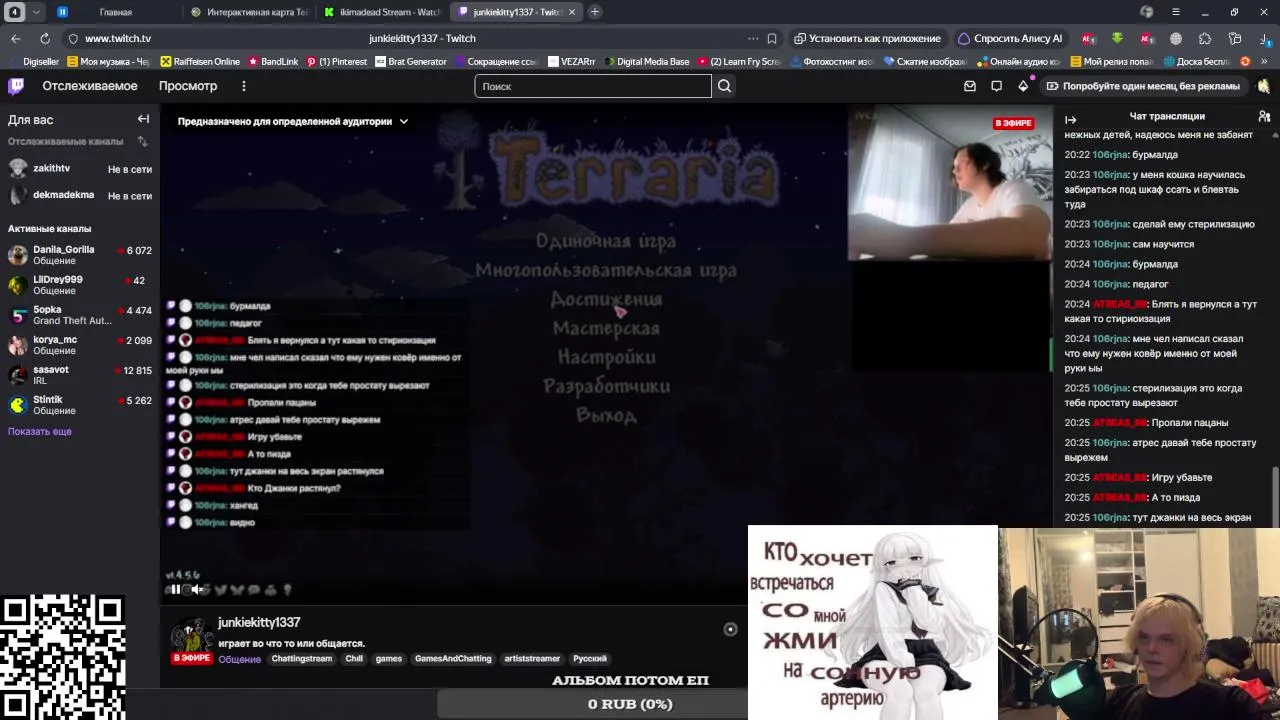Screen dimensions: 1280x720
Task: Open a new browser tab
Action: tap(594, 12)
